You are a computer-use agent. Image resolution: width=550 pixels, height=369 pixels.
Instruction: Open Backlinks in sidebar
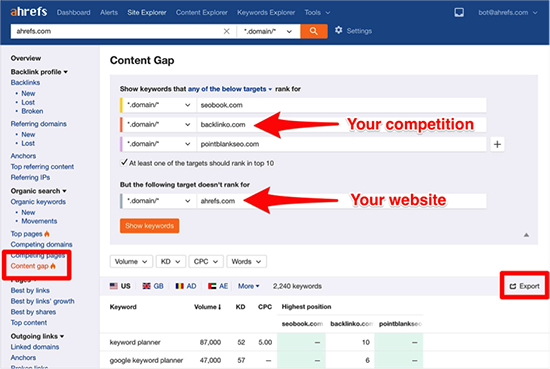point(25,83)
